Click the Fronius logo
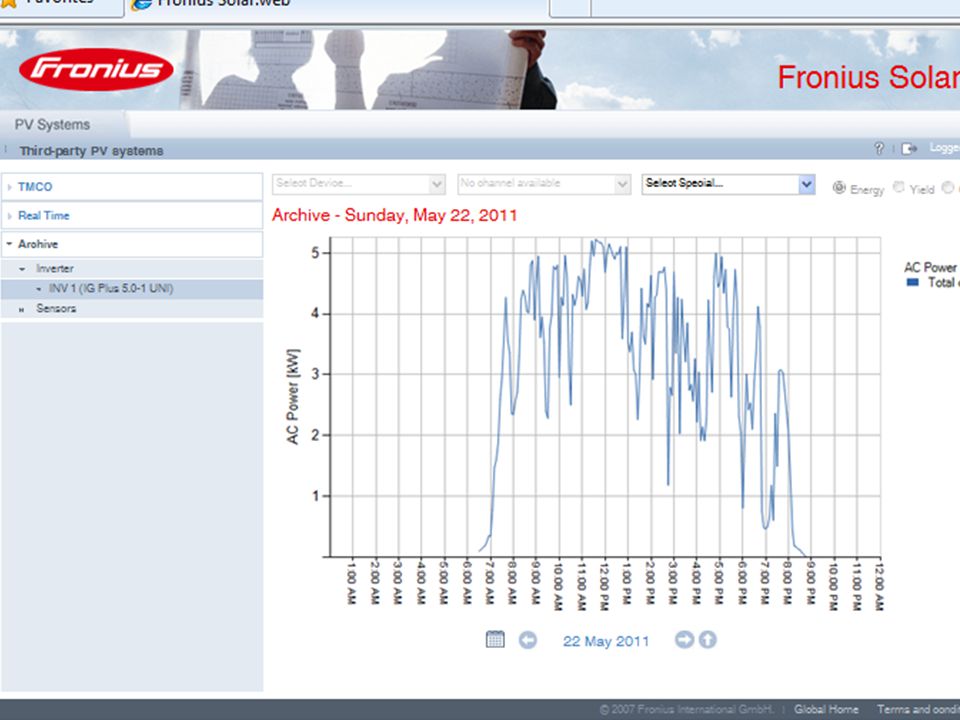Viewport: 960px width, 720px height. click(96, 69)
